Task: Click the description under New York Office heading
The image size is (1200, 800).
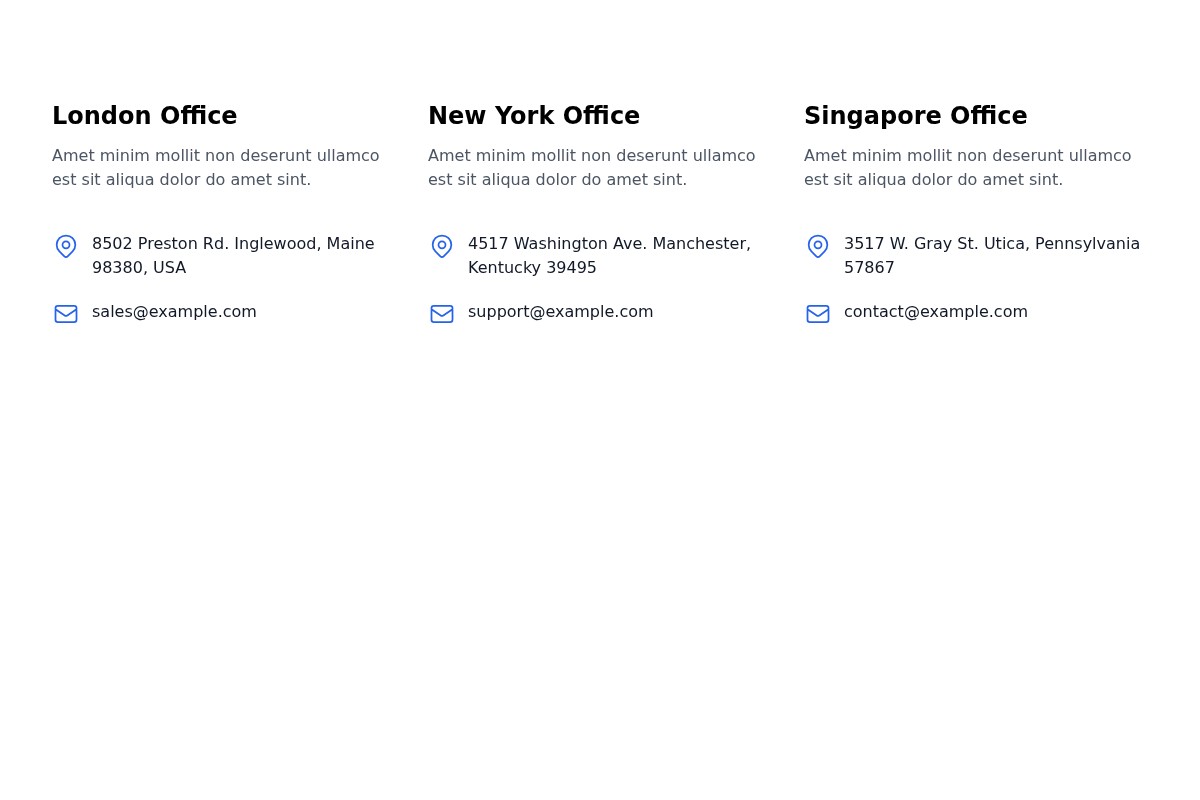Action: coord(591,168)
